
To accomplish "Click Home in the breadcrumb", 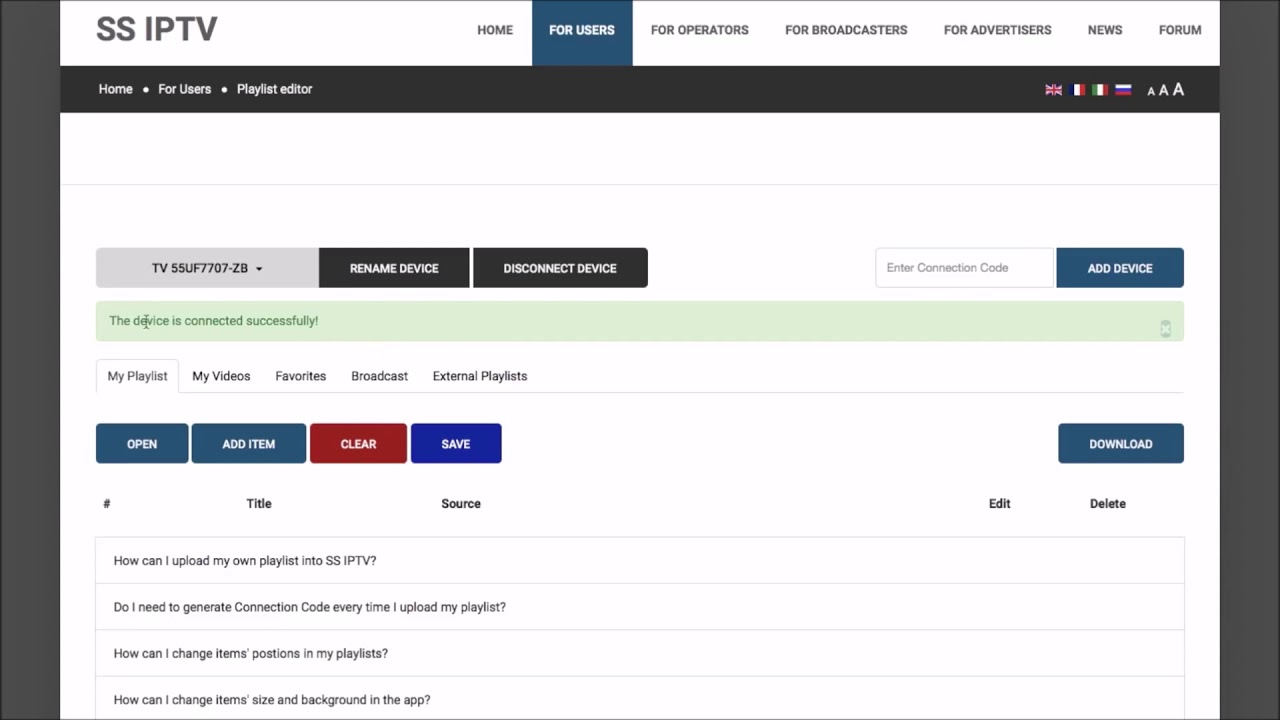I will 116,89.
